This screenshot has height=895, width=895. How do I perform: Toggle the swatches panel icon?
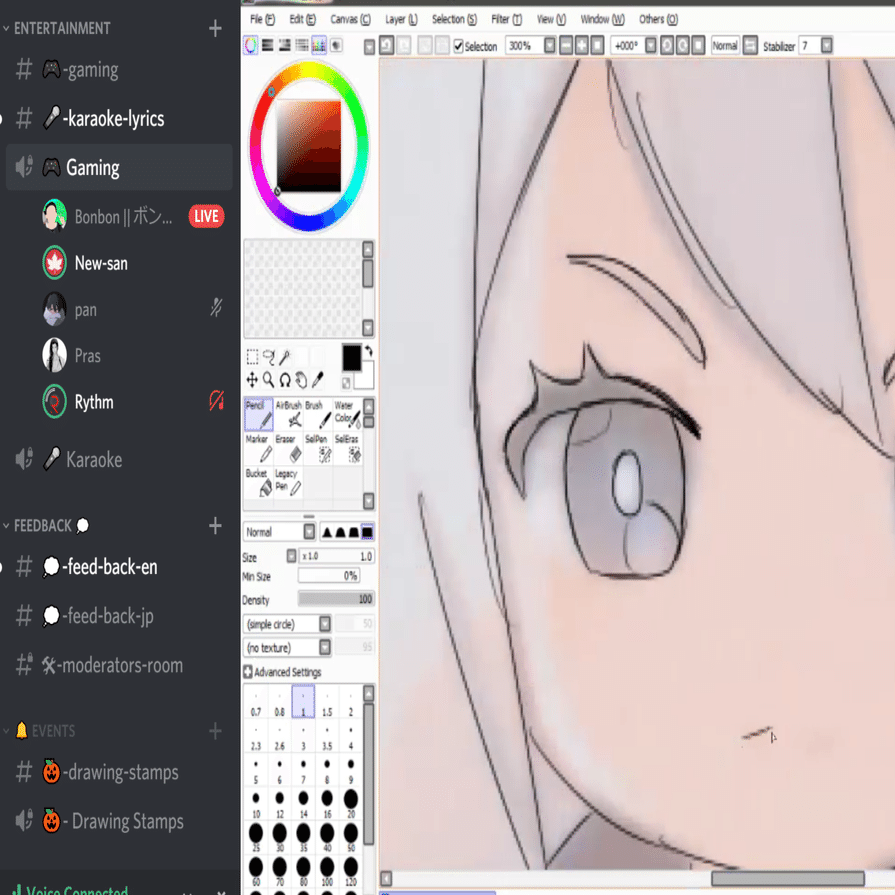[x=319, y=46]
